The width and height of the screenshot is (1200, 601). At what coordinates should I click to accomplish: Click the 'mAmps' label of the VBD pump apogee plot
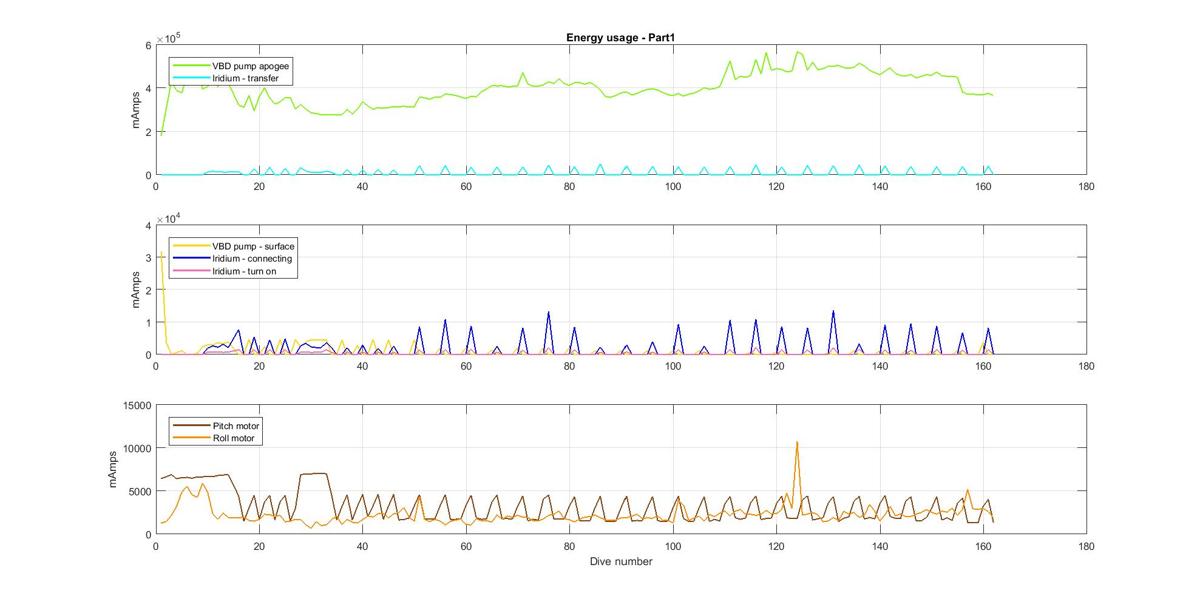135,110
